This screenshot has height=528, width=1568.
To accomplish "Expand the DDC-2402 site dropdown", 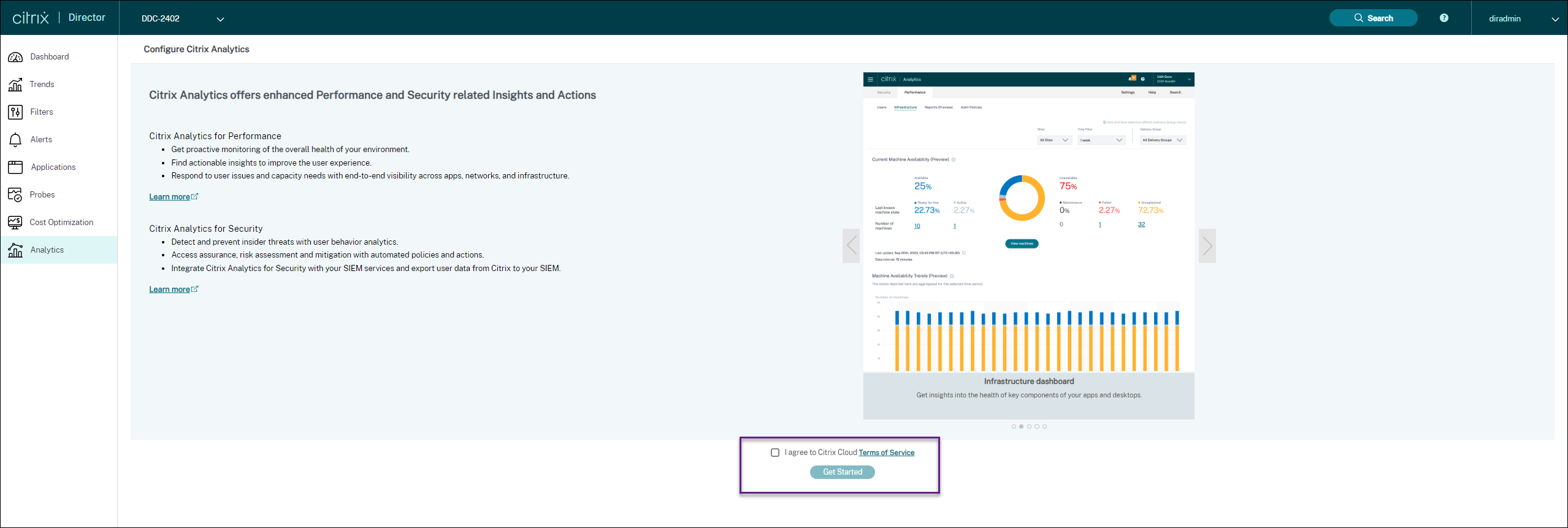I will tap(220, 19).
